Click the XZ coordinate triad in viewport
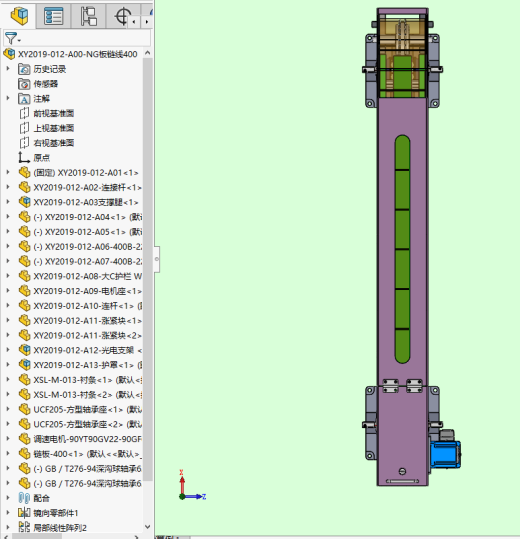This screenshot has height=539, width=520. [192, 485]
